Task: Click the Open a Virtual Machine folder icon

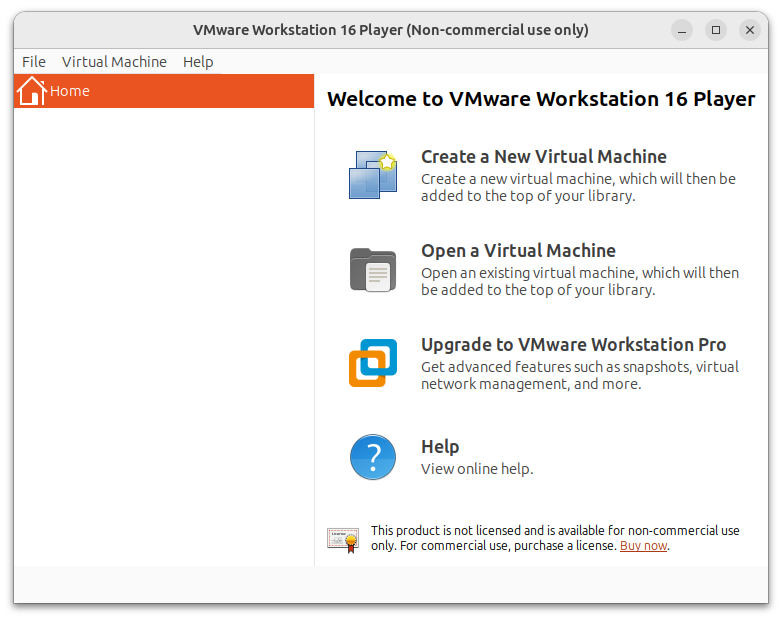Action: (x=373, y=270)
